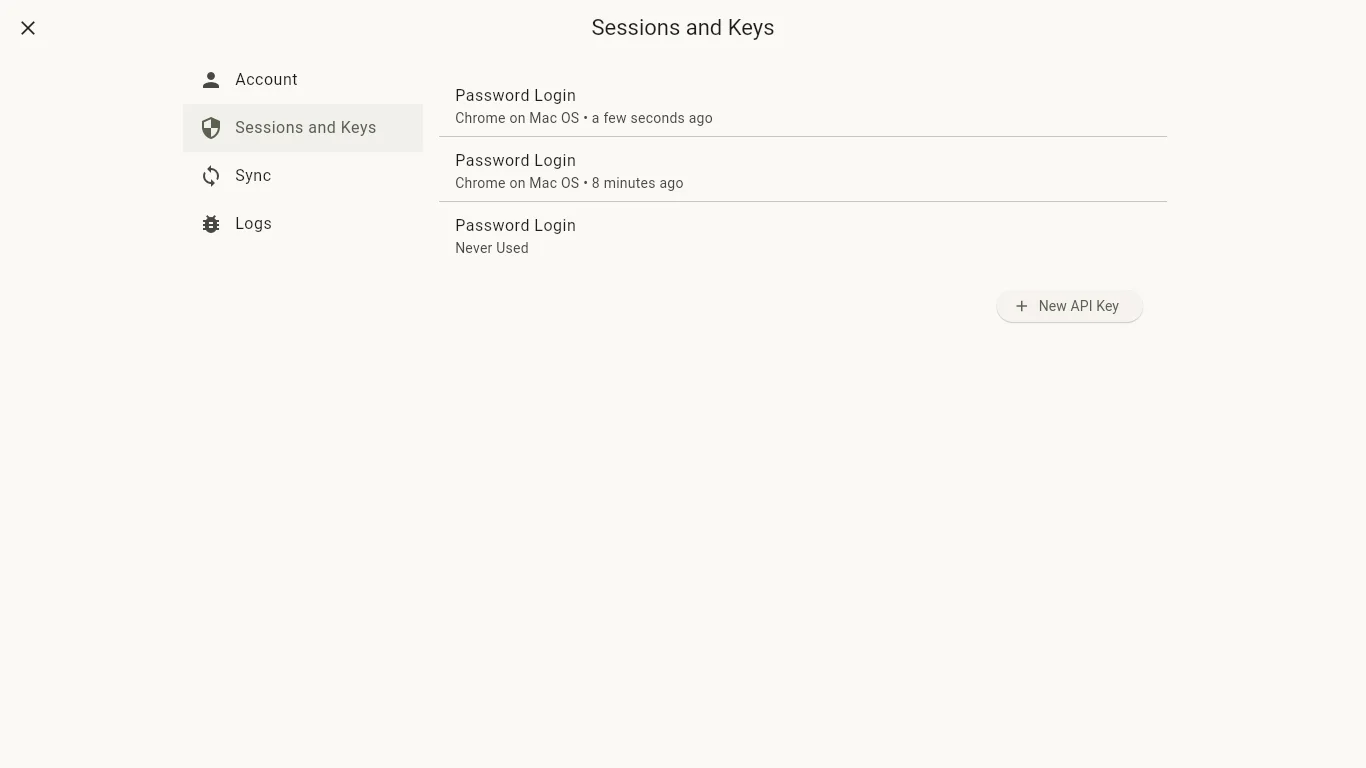This screenshot has height=768, width=1366.
Task: Click the '8 minutes ago' timestamp
Action: coord(637,183)
